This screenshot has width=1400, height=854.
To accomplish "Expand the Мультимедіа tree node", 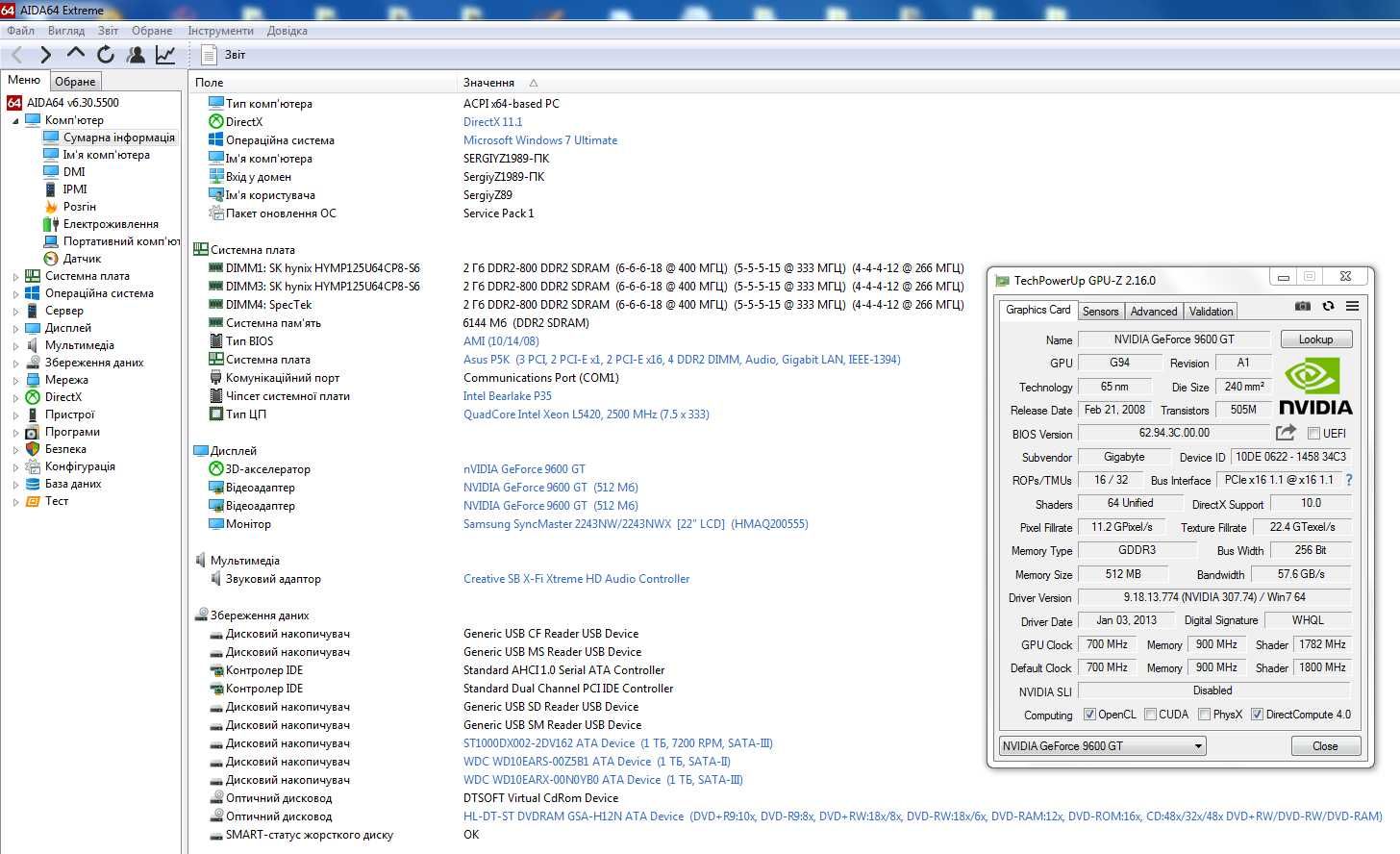I will point(15,346).
